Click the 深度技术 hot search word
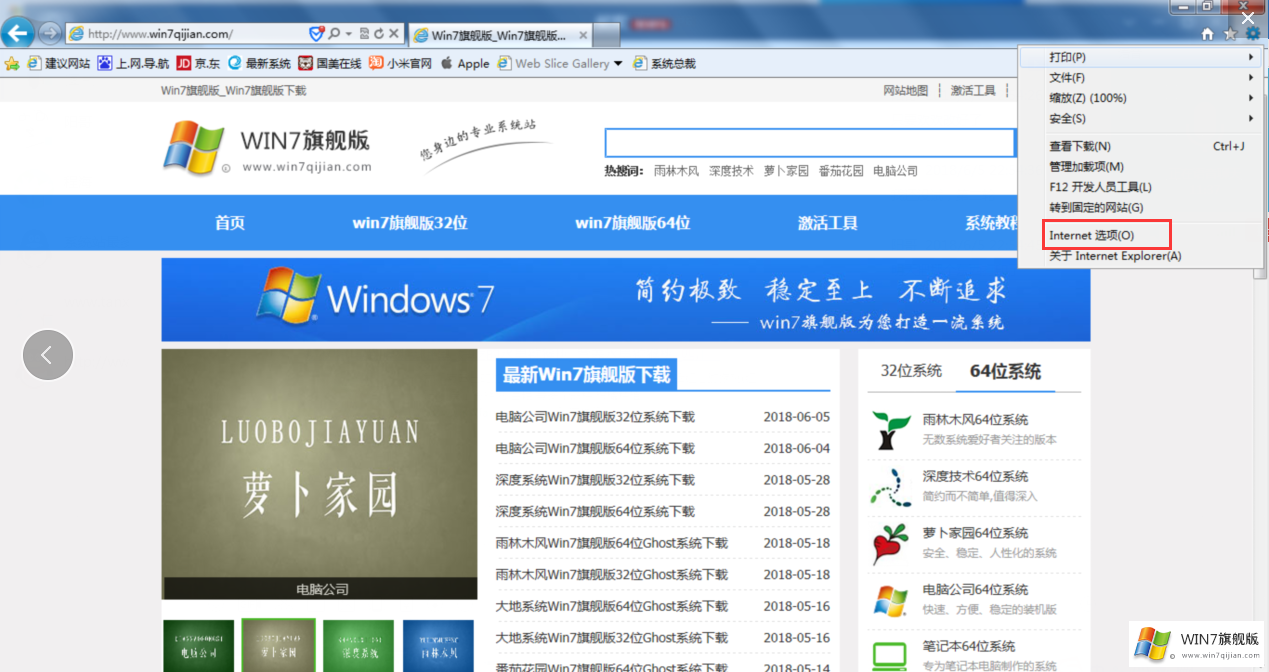Image resolution: width=1269 pixels, height=672 pixels. click(x=731, y=171)
